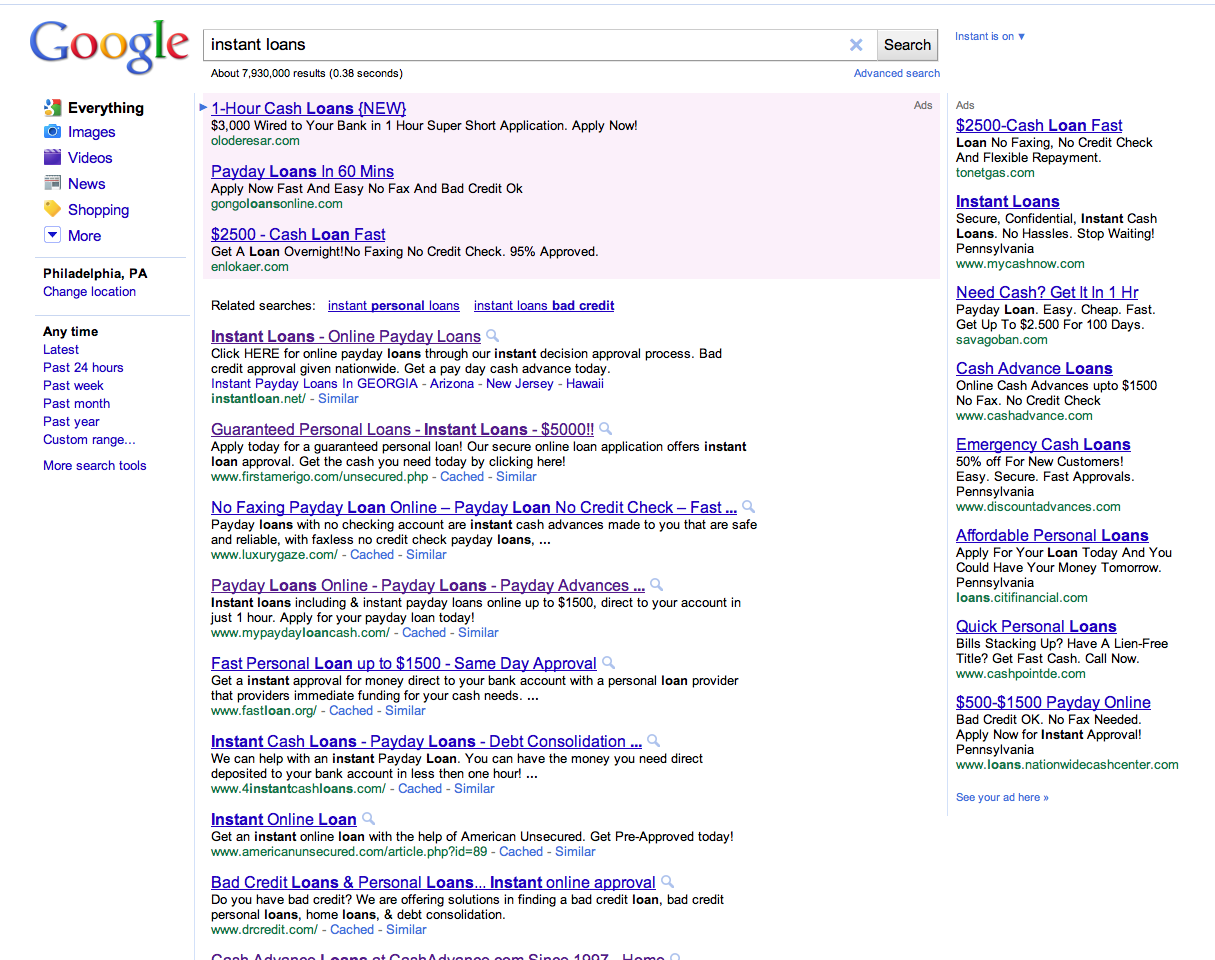Screen dimensions: 1215x960
Task: Open Instant Cash Loans - Payday Loans result
Action: click(x=426, y=741)
